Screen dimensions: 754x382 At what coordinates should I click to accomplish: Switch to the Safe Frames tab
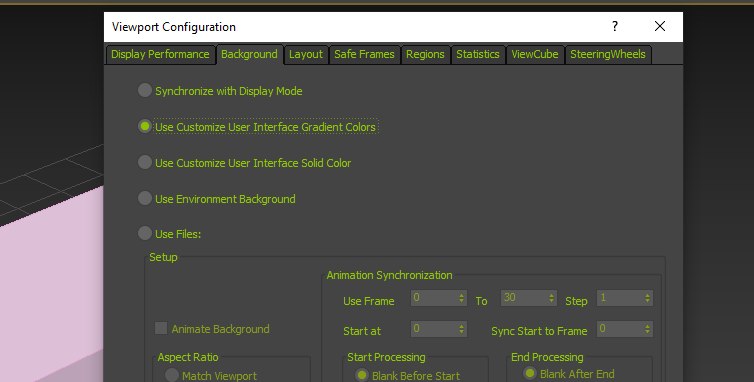tap(364, 54)
